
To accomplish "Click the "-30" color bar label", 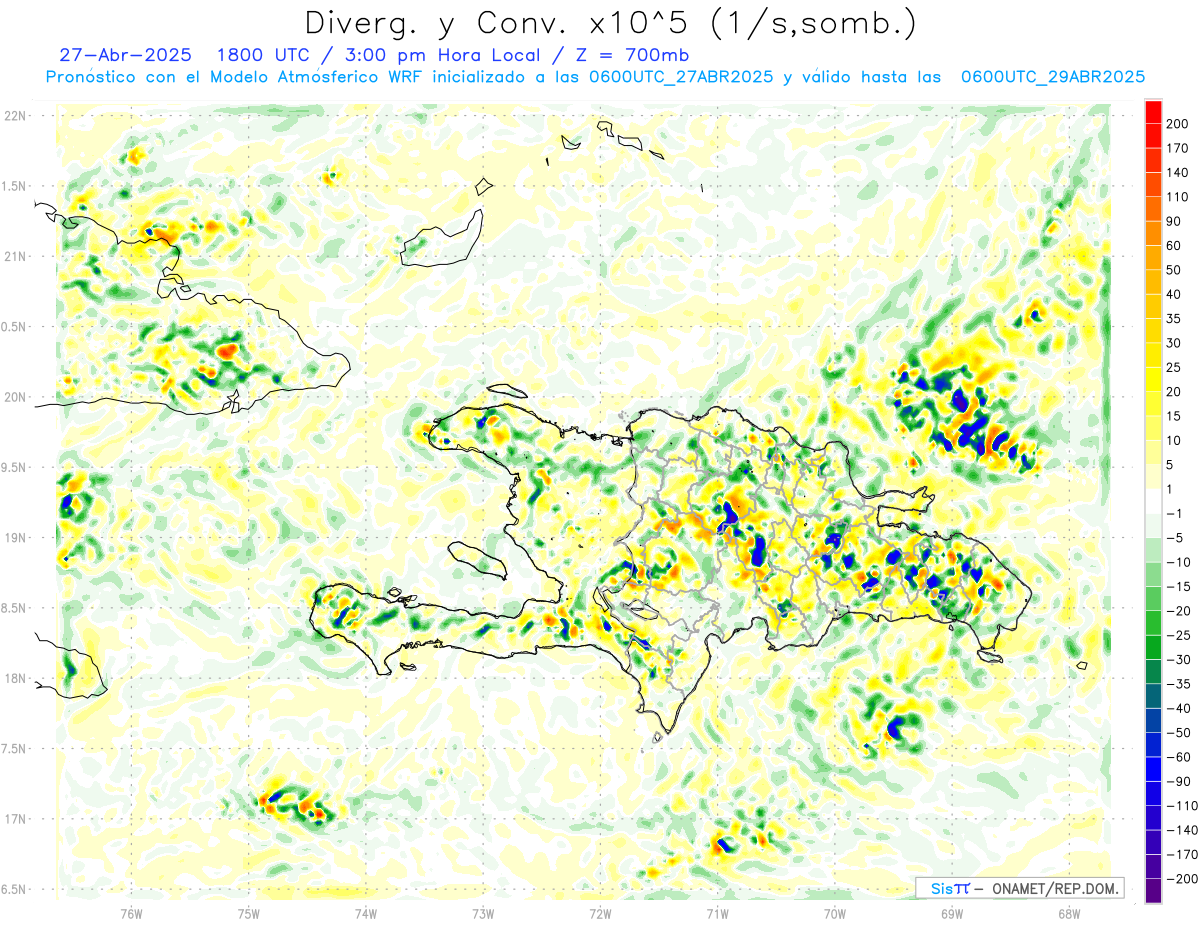I will 1178,660.
